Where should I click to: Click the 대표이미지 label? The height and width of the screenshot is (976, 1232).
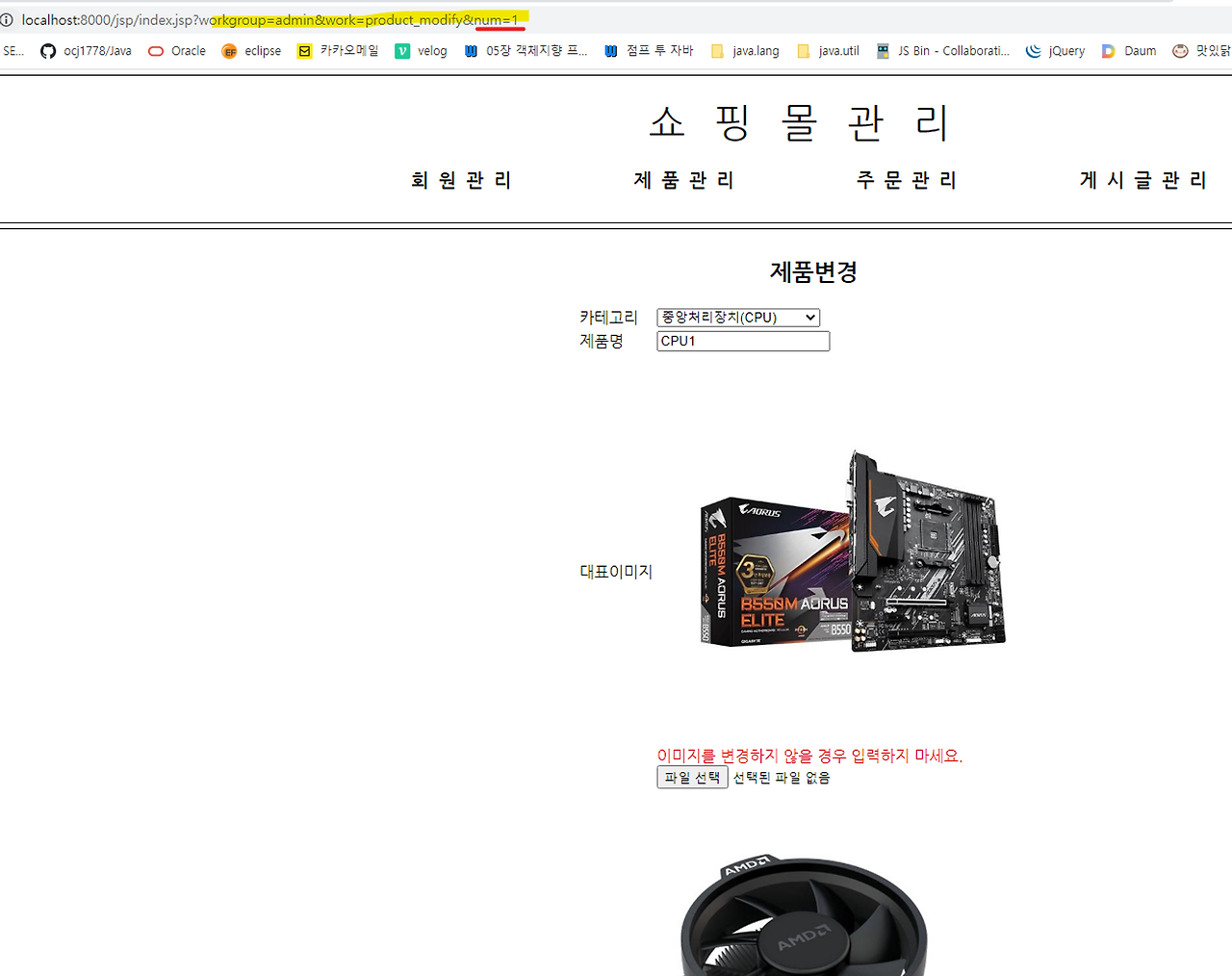616,572
